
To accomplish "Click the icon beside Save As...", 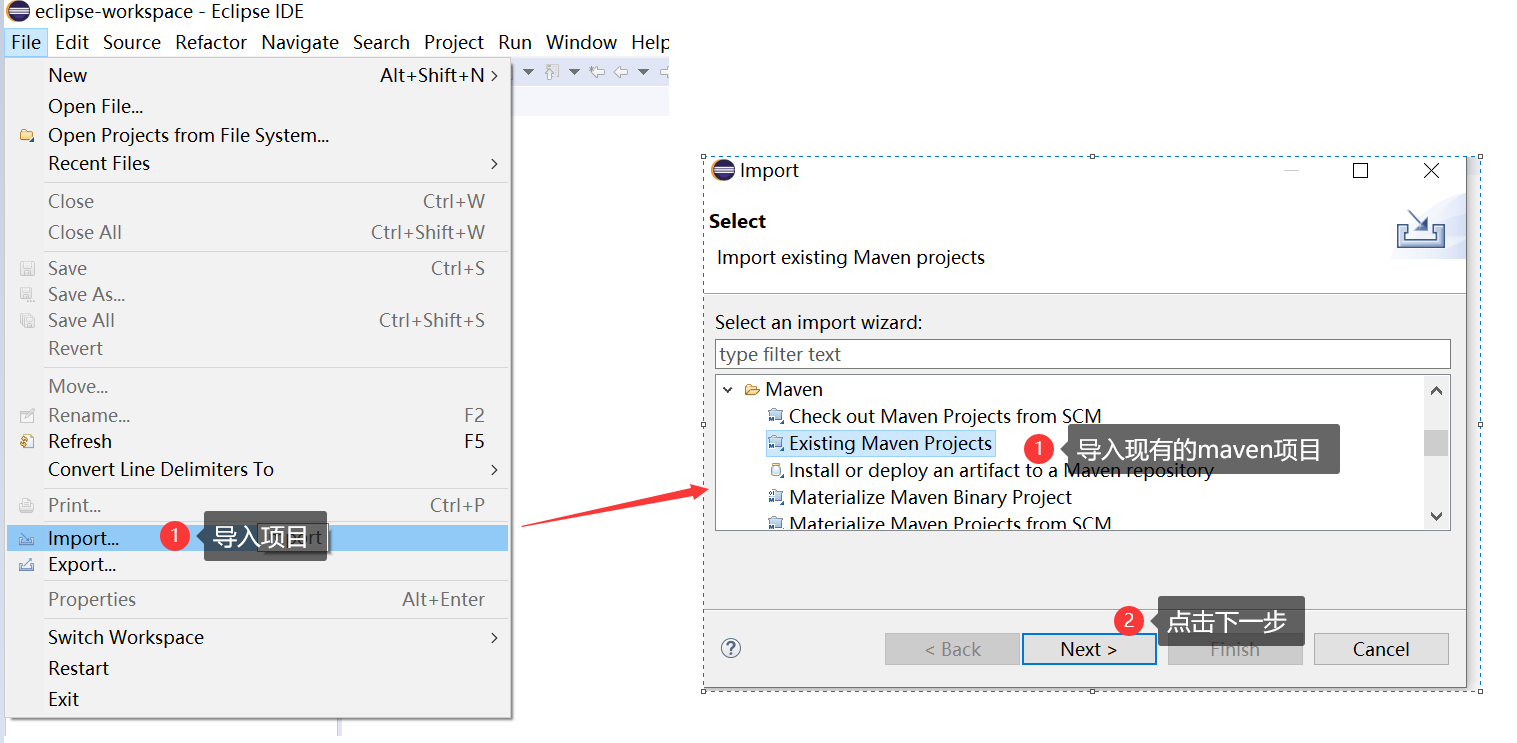I will click(x=27, y=295).
